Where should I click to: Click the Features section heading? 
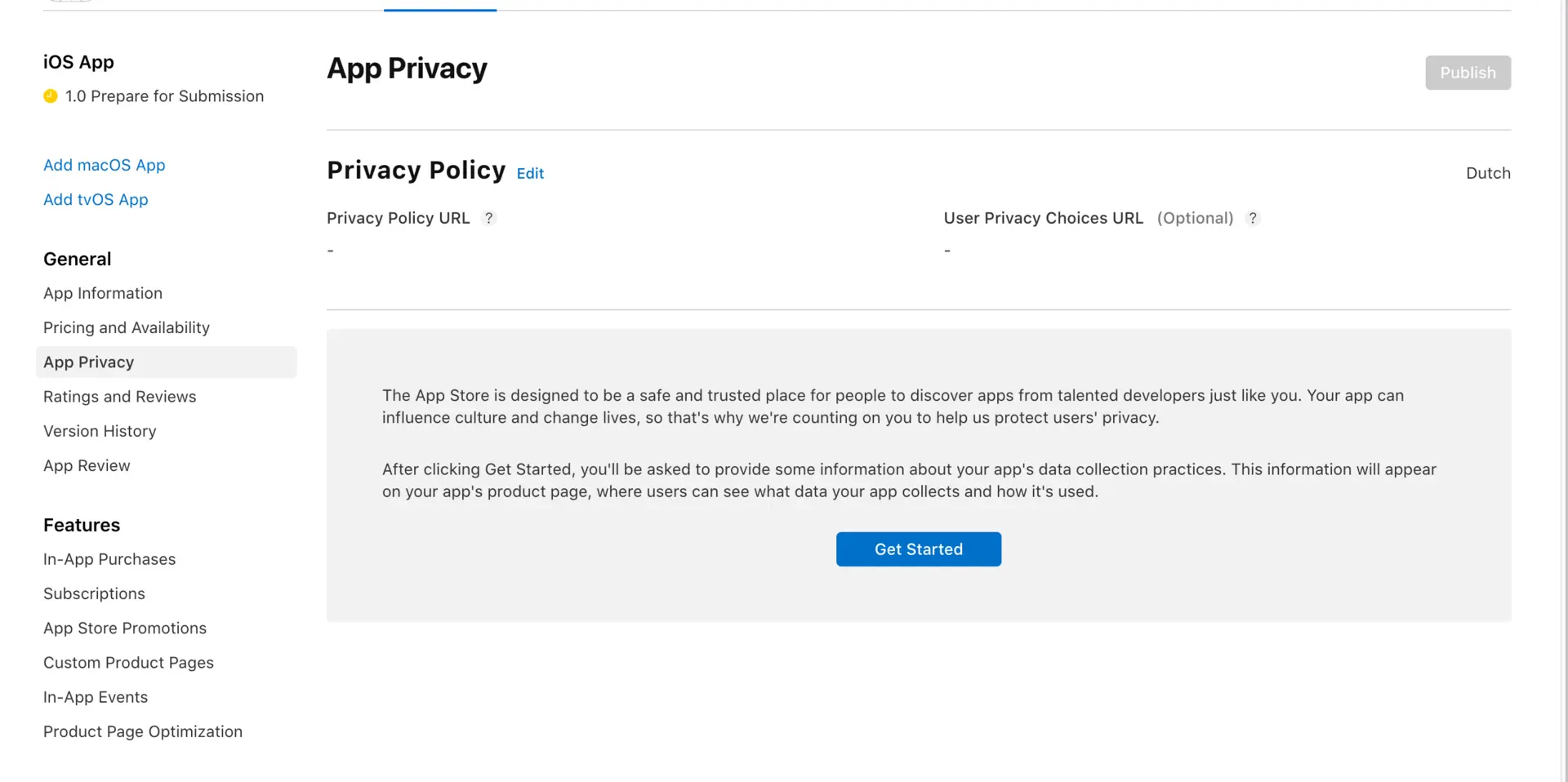(x=82, y=525)
